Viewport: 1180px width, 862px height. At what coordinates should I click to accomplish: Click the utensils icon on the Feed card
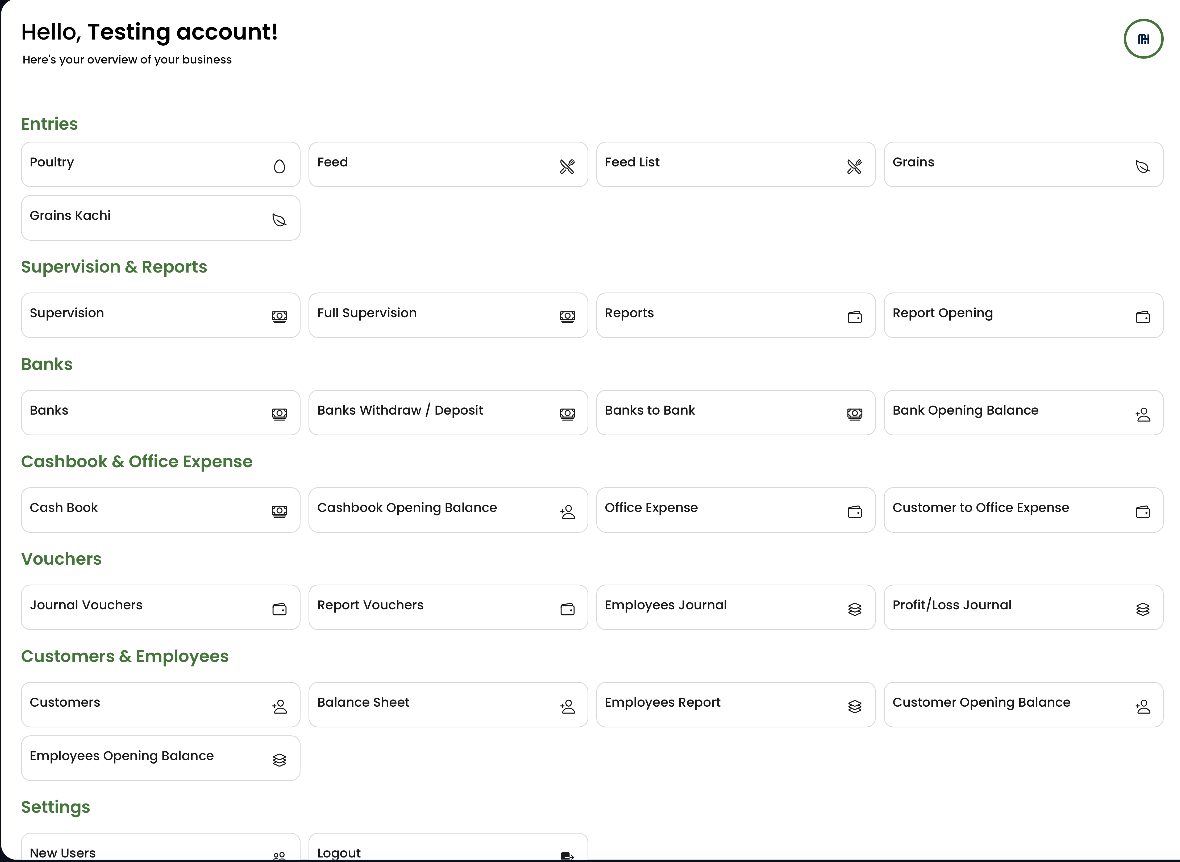pyautogui.click(x=567, y=167)
